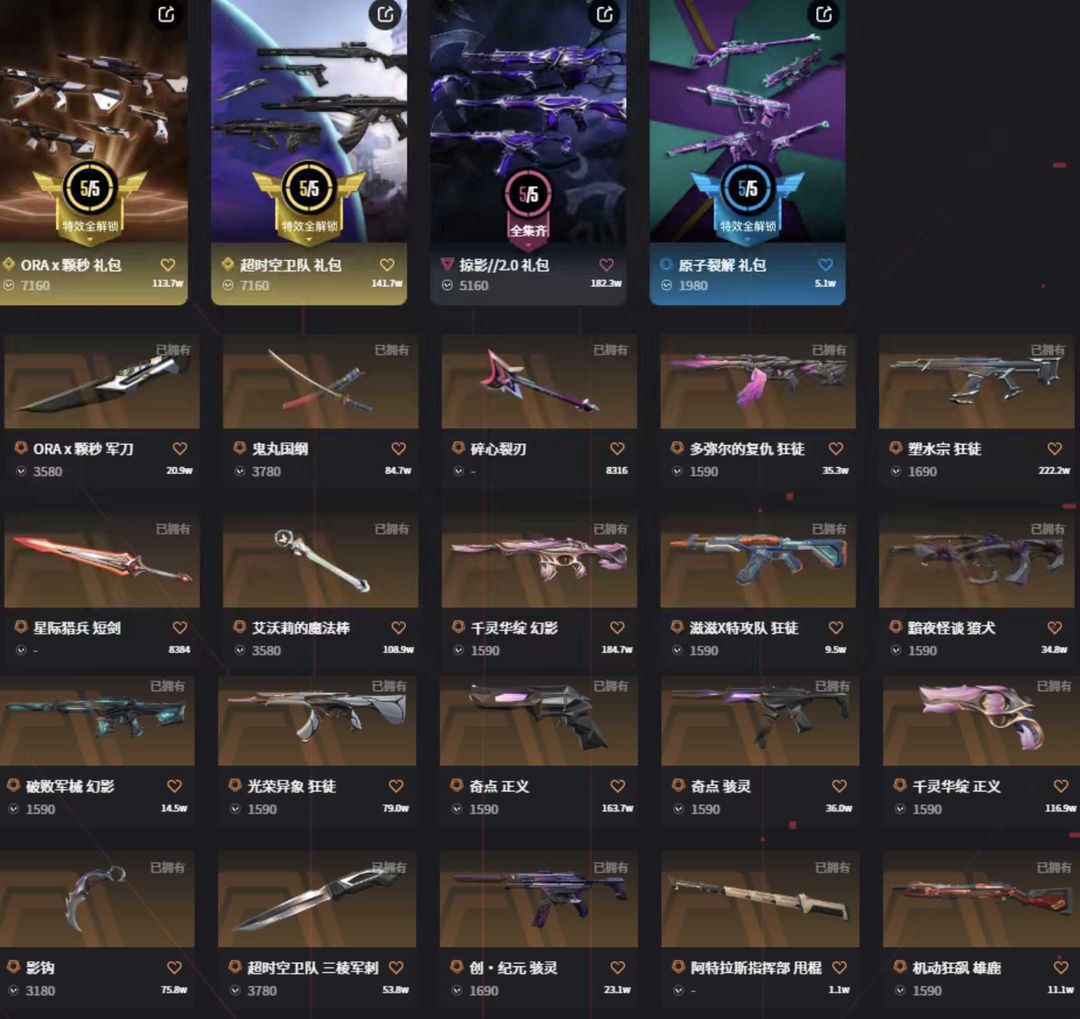The height and width of the screenshot is (1019, 1080).
Task: Expand price arrow next to 1980 on 原子裂解
Action: (x=666, y=285)
